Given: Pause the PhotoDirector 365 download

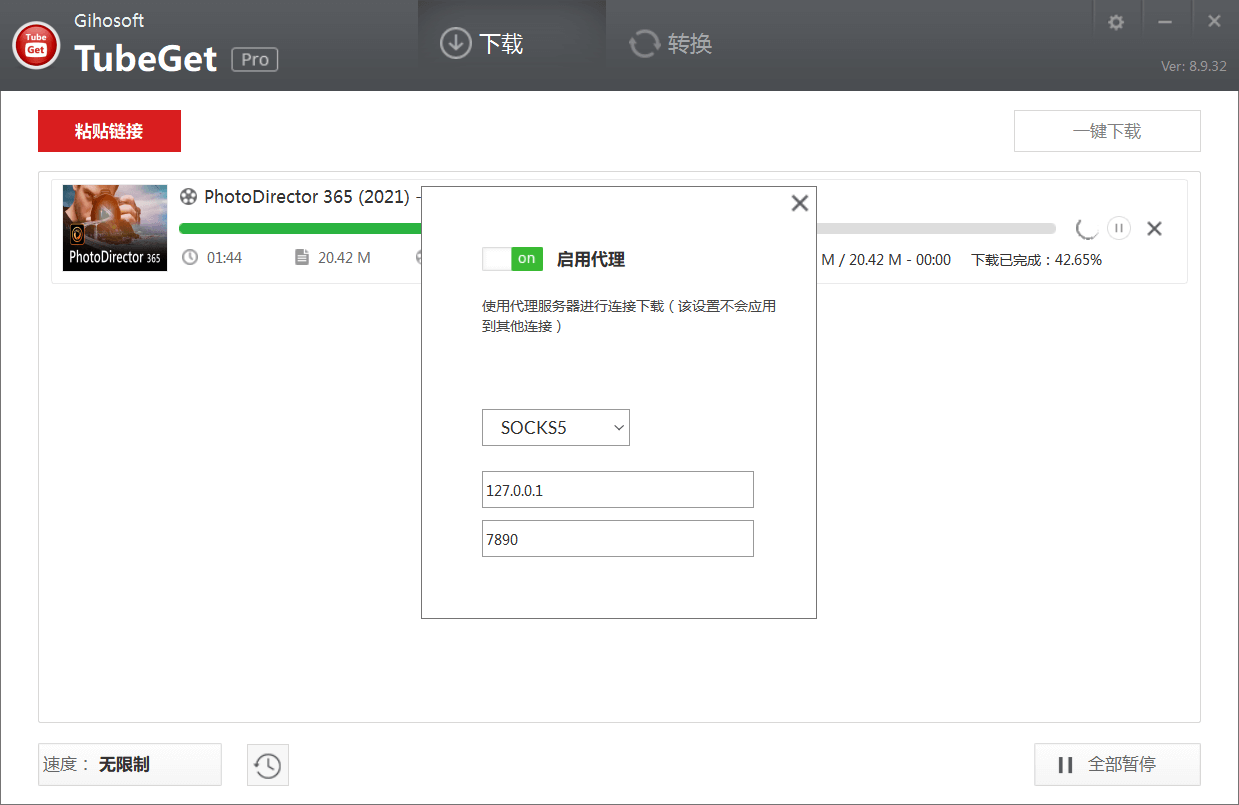Looking at the screenshot, I should 1118,228.
